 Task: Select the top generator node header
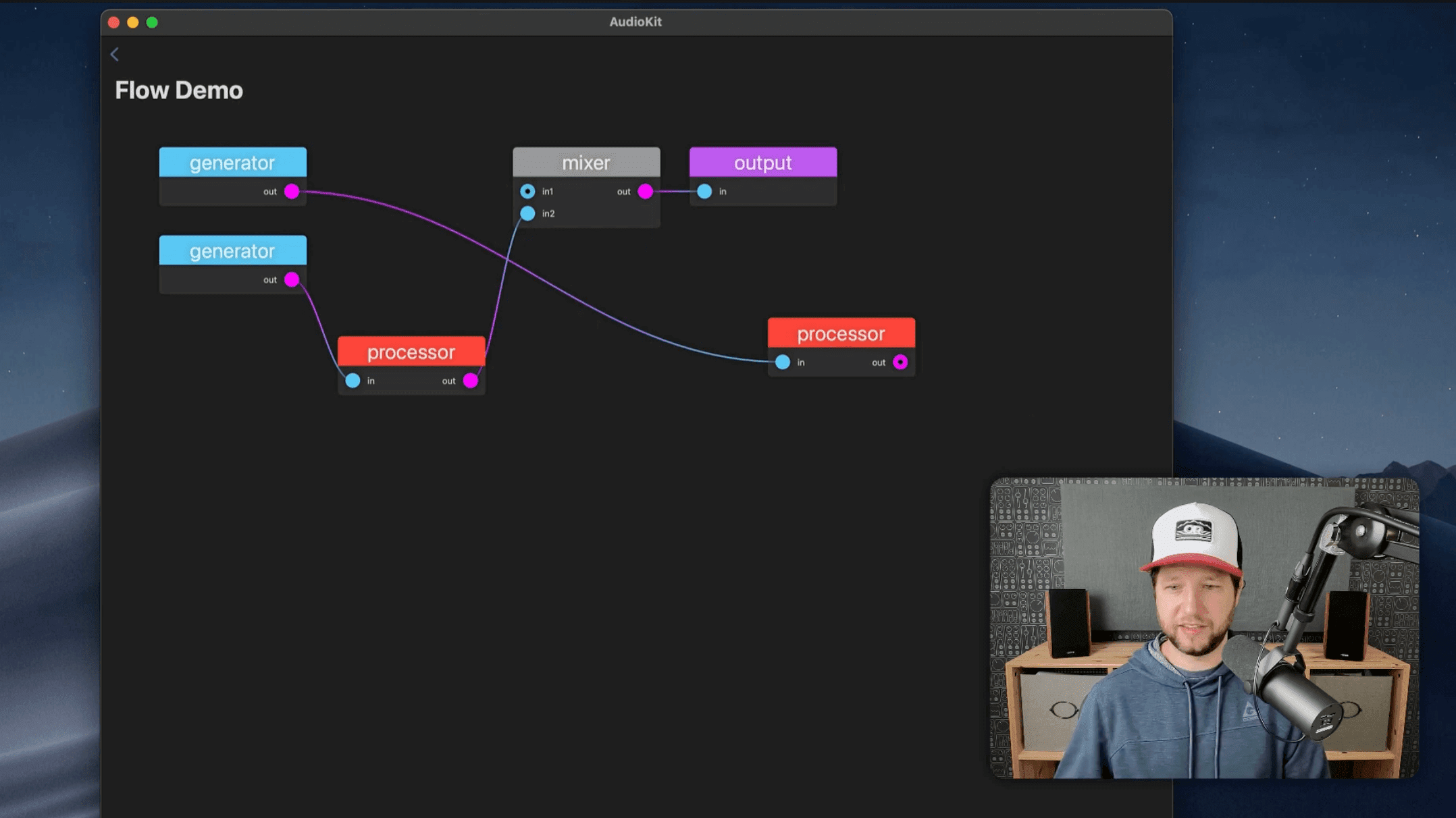tap(232, 163)
